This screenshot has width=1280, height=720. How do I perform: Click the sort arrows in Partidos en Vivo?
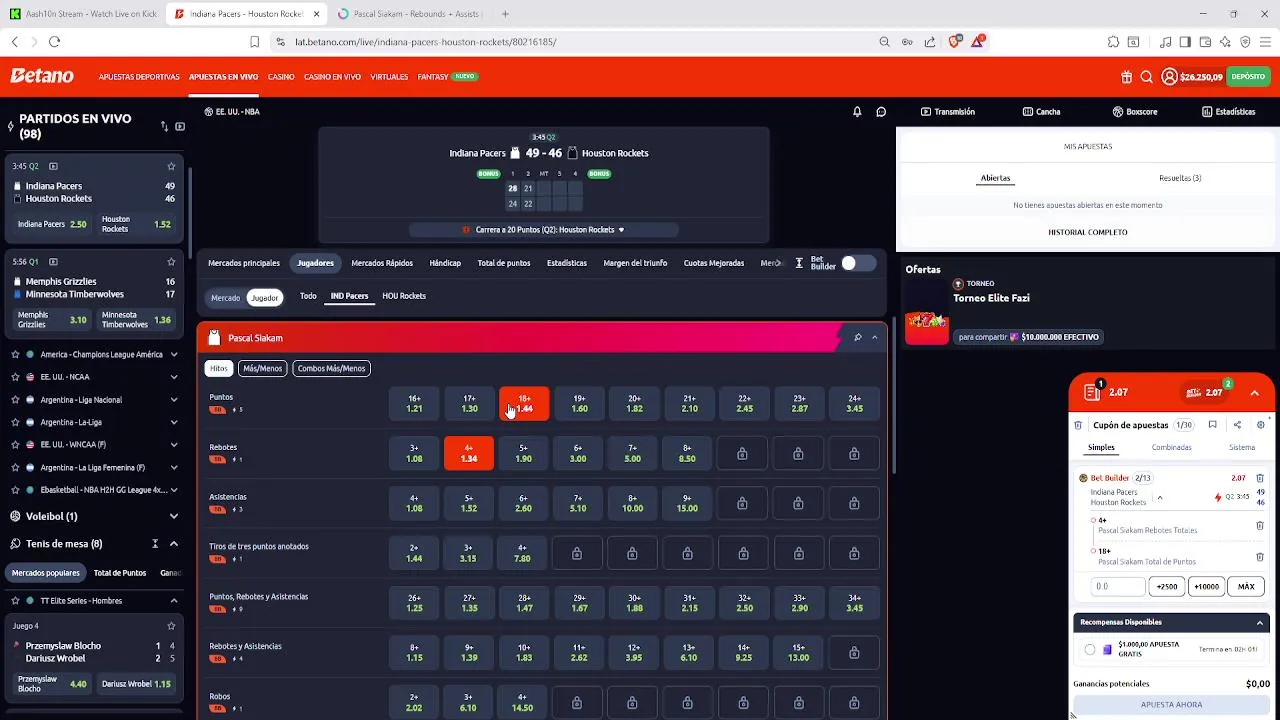(x=164, y=126)
